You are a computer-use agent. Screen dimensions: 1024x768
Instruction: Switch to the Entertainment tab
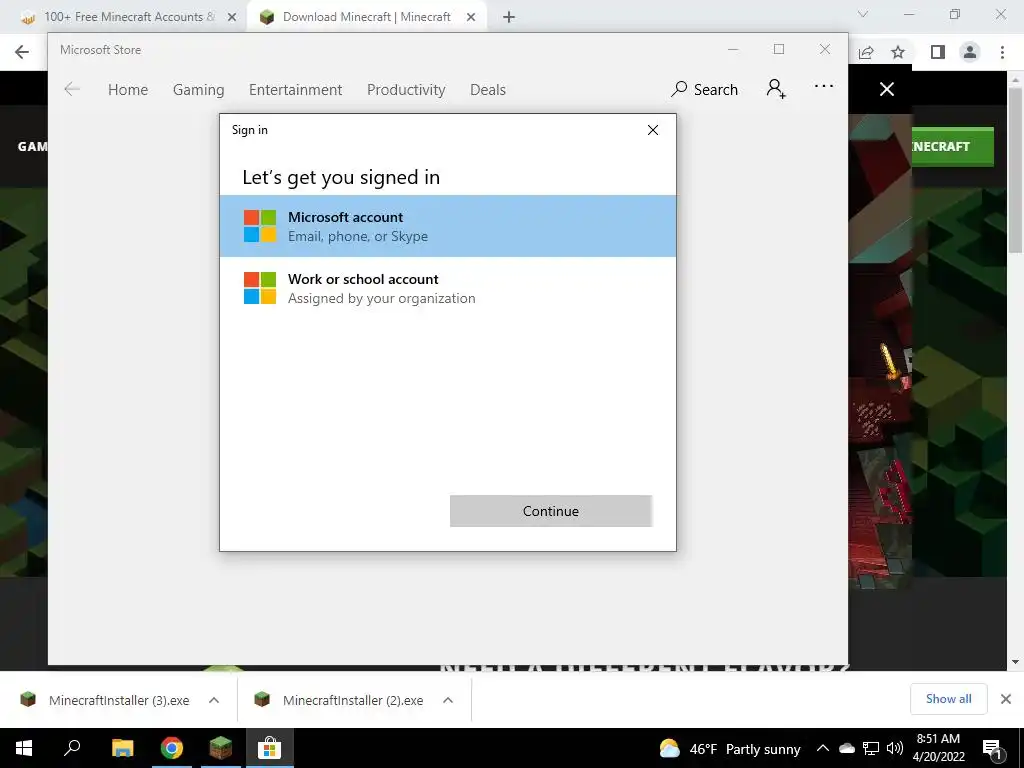[295, 89]
